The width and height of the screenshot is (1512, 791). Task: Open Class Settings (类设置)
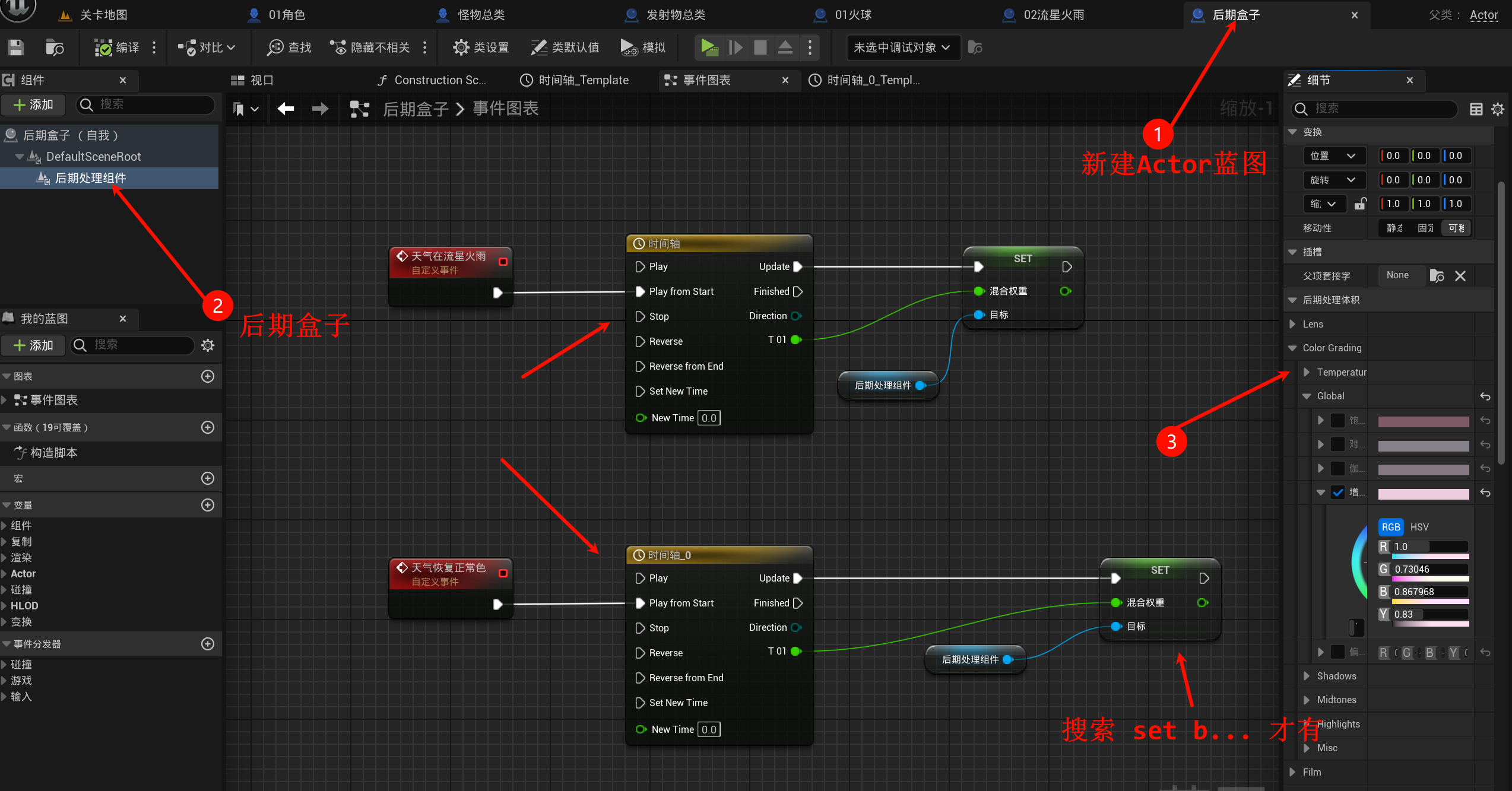(481, 47)
